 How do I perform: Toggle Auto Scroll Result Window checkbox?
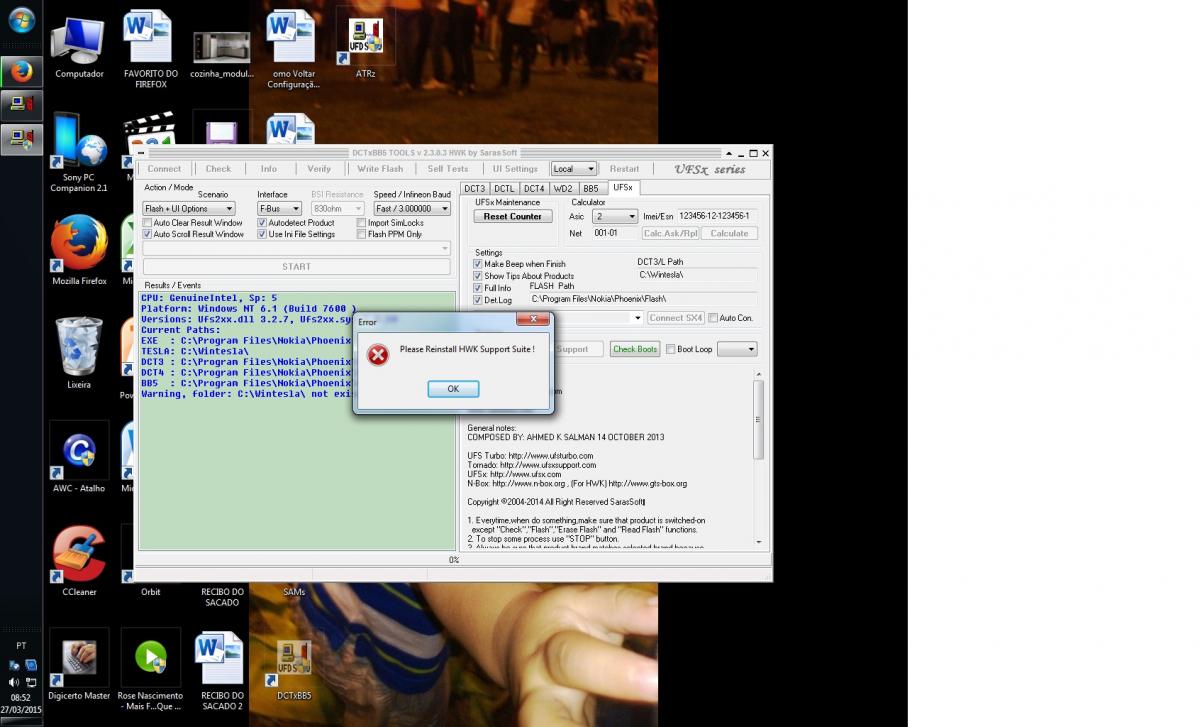[x=147, y=234]
